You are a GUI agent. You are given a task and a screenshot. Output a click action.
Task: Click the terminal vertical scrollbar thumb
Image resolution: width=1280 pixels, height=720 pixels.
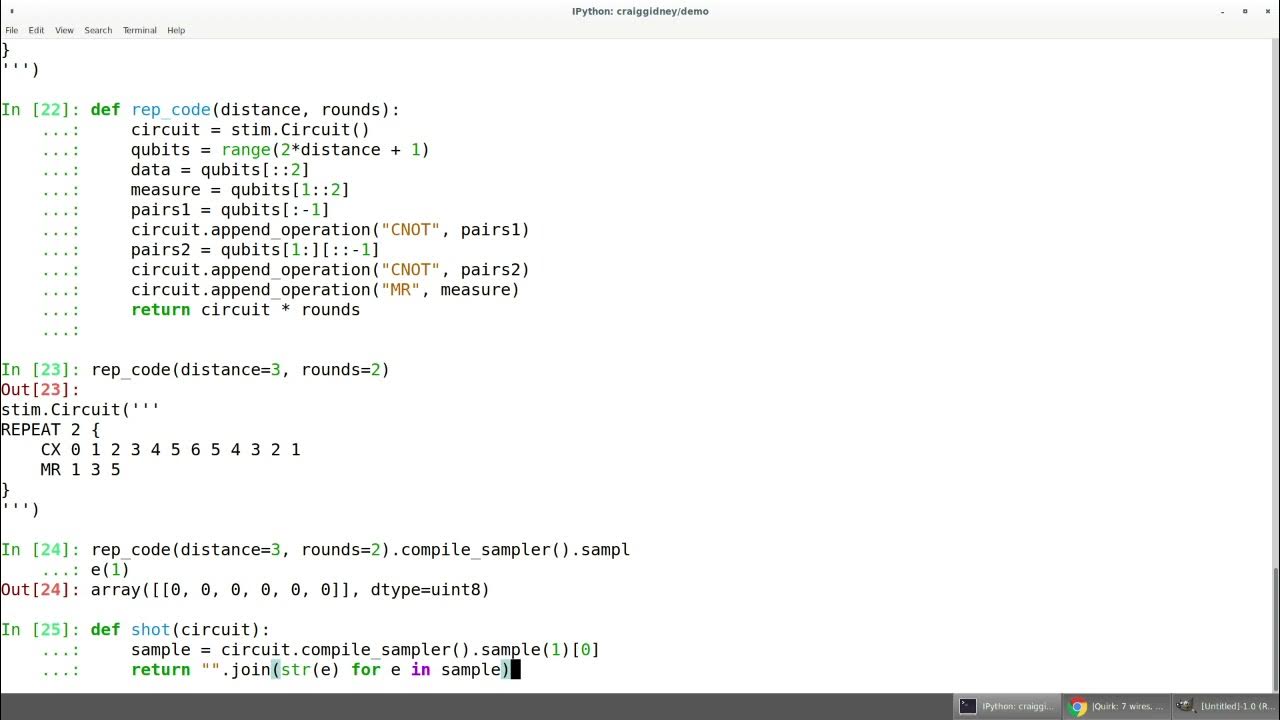click(x=1275, y=629)
